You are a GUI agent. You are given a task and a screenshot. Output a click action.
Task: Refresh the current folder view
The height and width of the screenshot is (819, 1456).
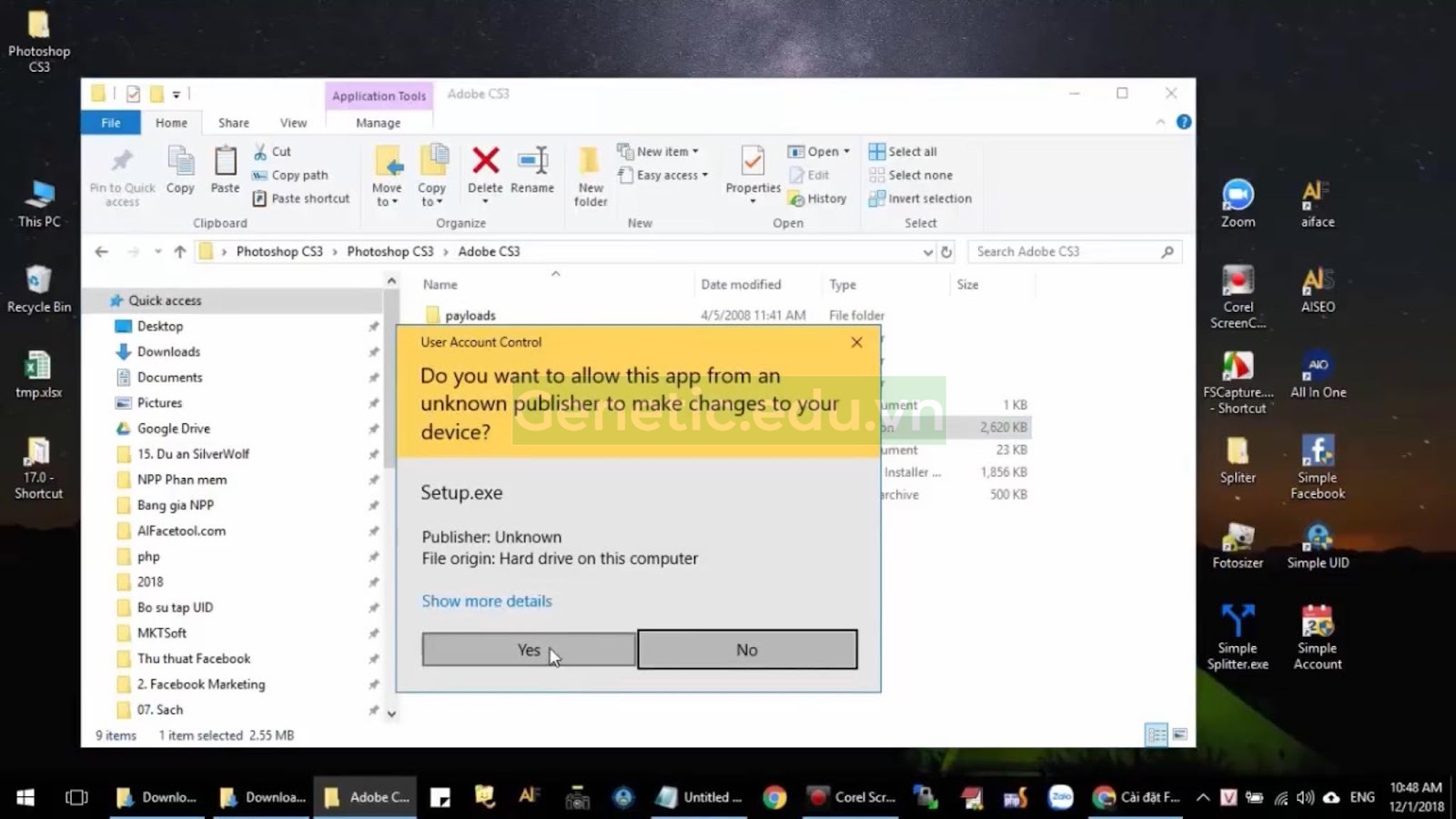click(946, 252)
